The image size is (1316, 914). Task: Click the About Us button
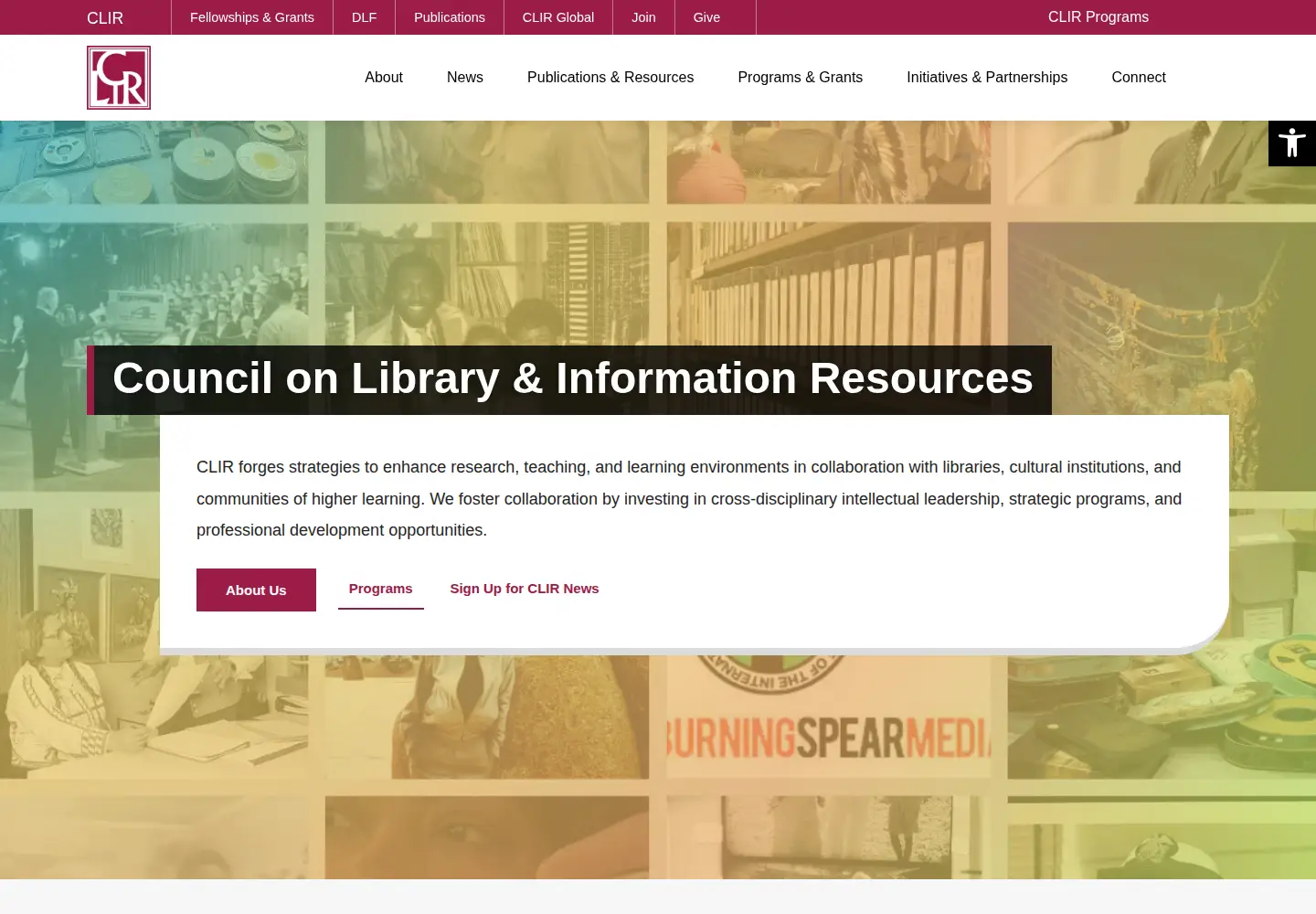click(x=256, y=590)
